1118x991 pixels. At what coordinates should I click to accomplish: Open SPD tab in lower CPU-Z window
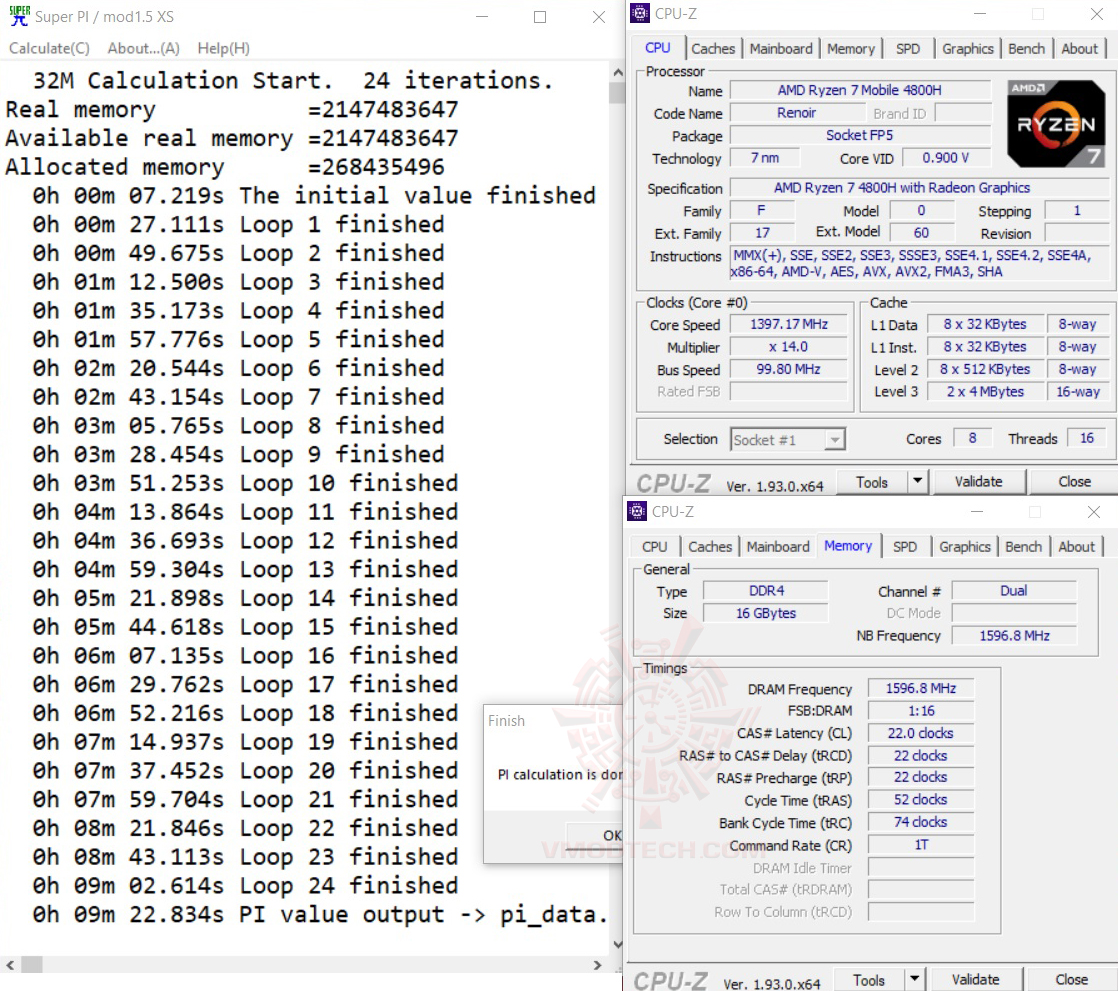905,547
